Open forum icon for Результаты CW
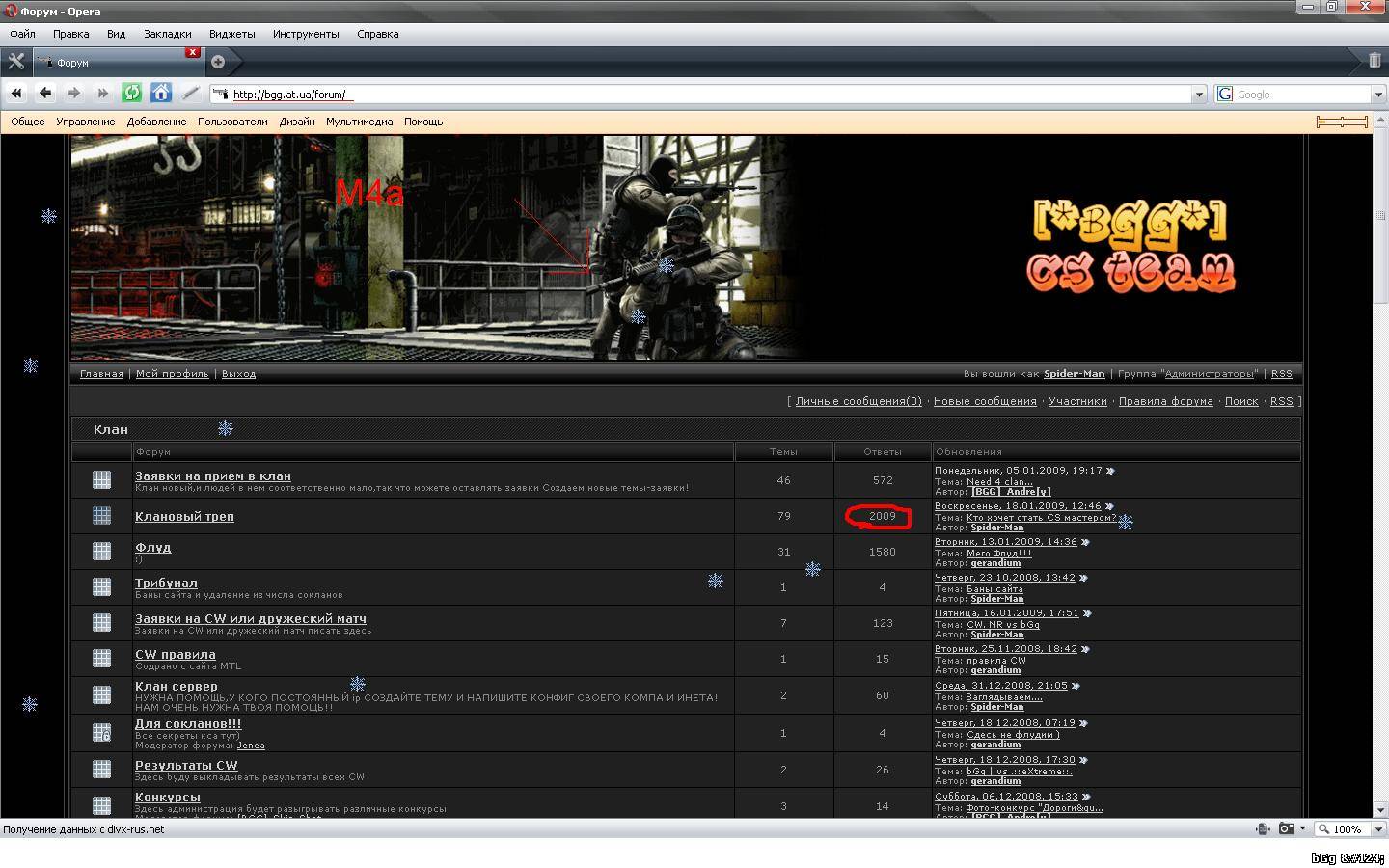Screen dimensions: 1389x868 (101, 769)
